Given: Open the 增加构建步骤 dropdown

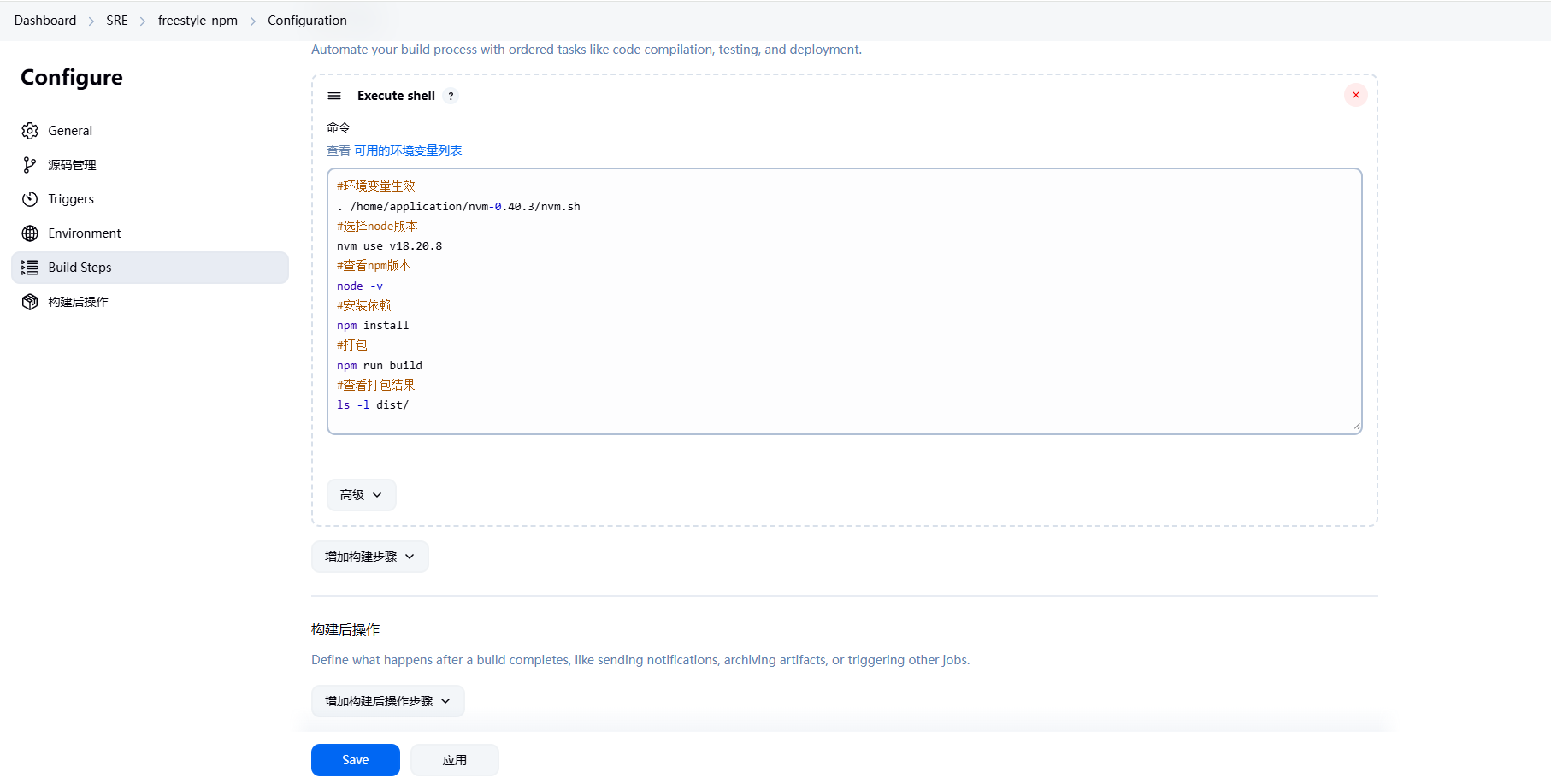Looking at the screenshot, I should click(x=369, y=557).
